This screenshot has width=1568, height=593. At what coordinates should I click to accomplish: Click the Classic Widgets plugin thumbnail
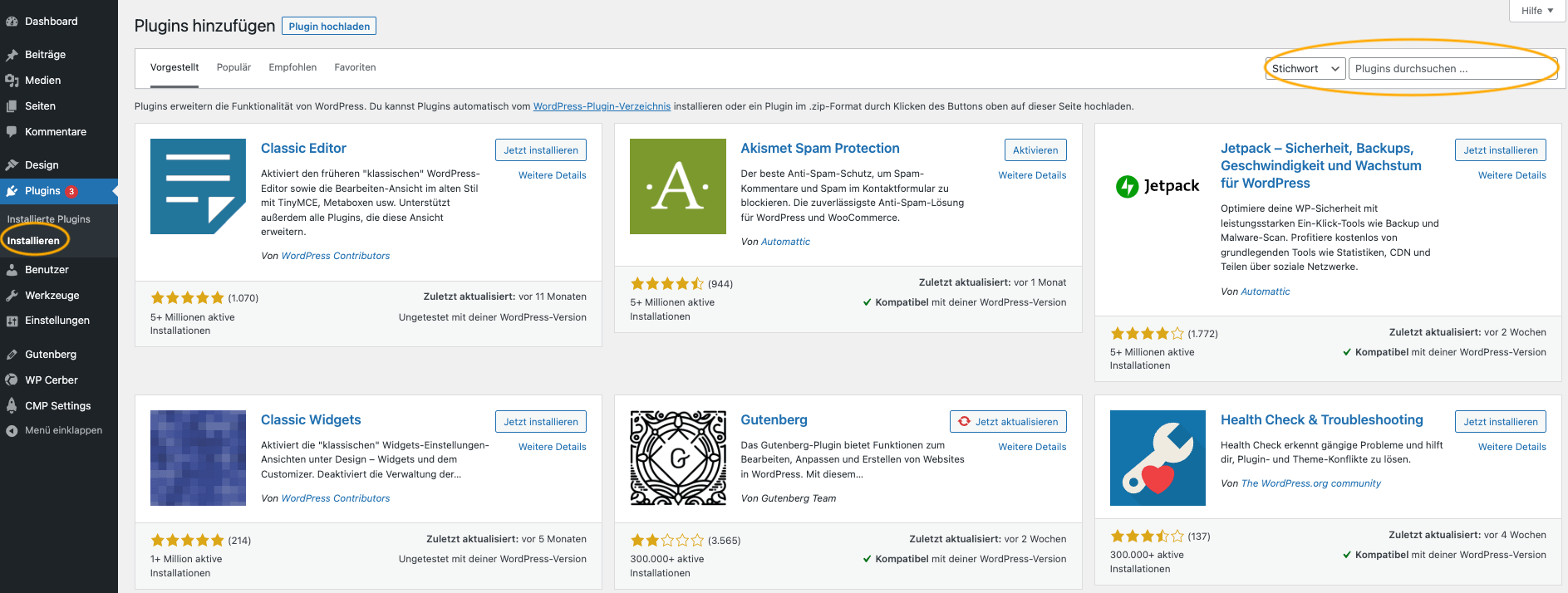tap(198, 458)
